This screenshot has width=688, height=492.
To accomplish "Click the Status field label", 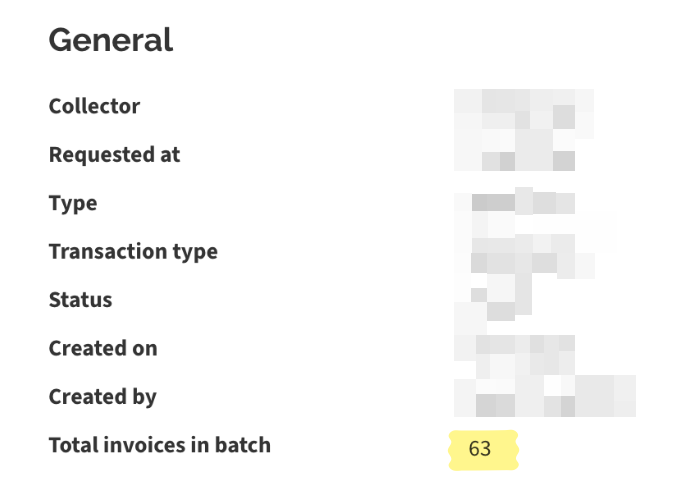I will [80, 300].
